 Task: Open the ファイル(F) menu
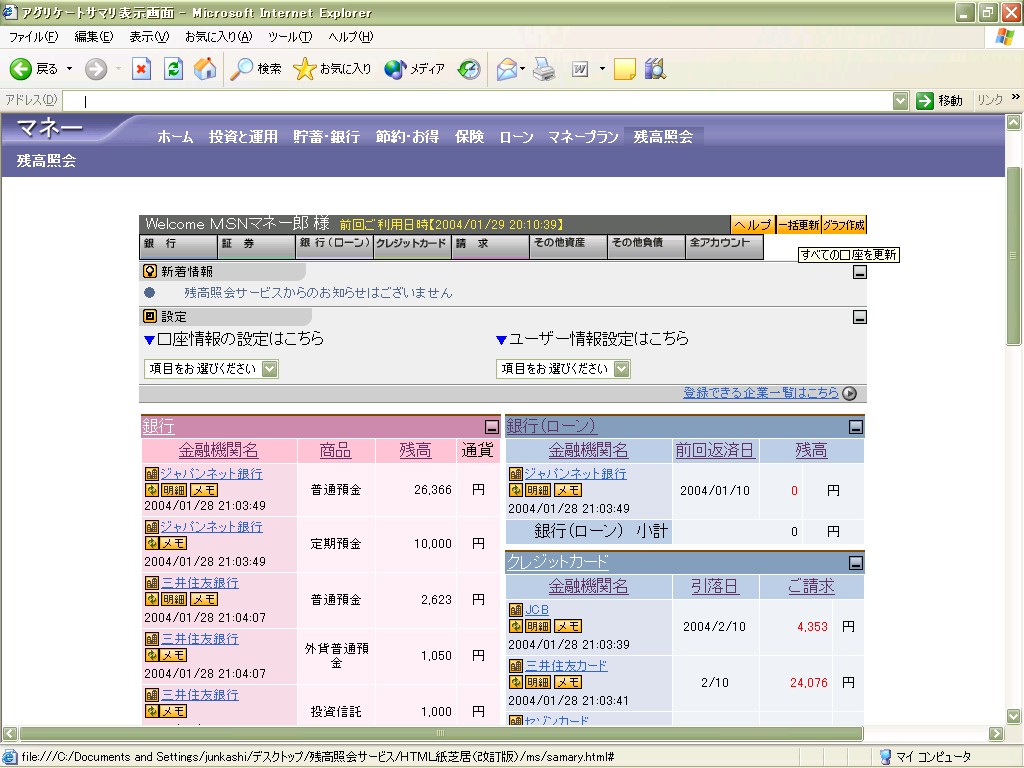pos(33,37)
